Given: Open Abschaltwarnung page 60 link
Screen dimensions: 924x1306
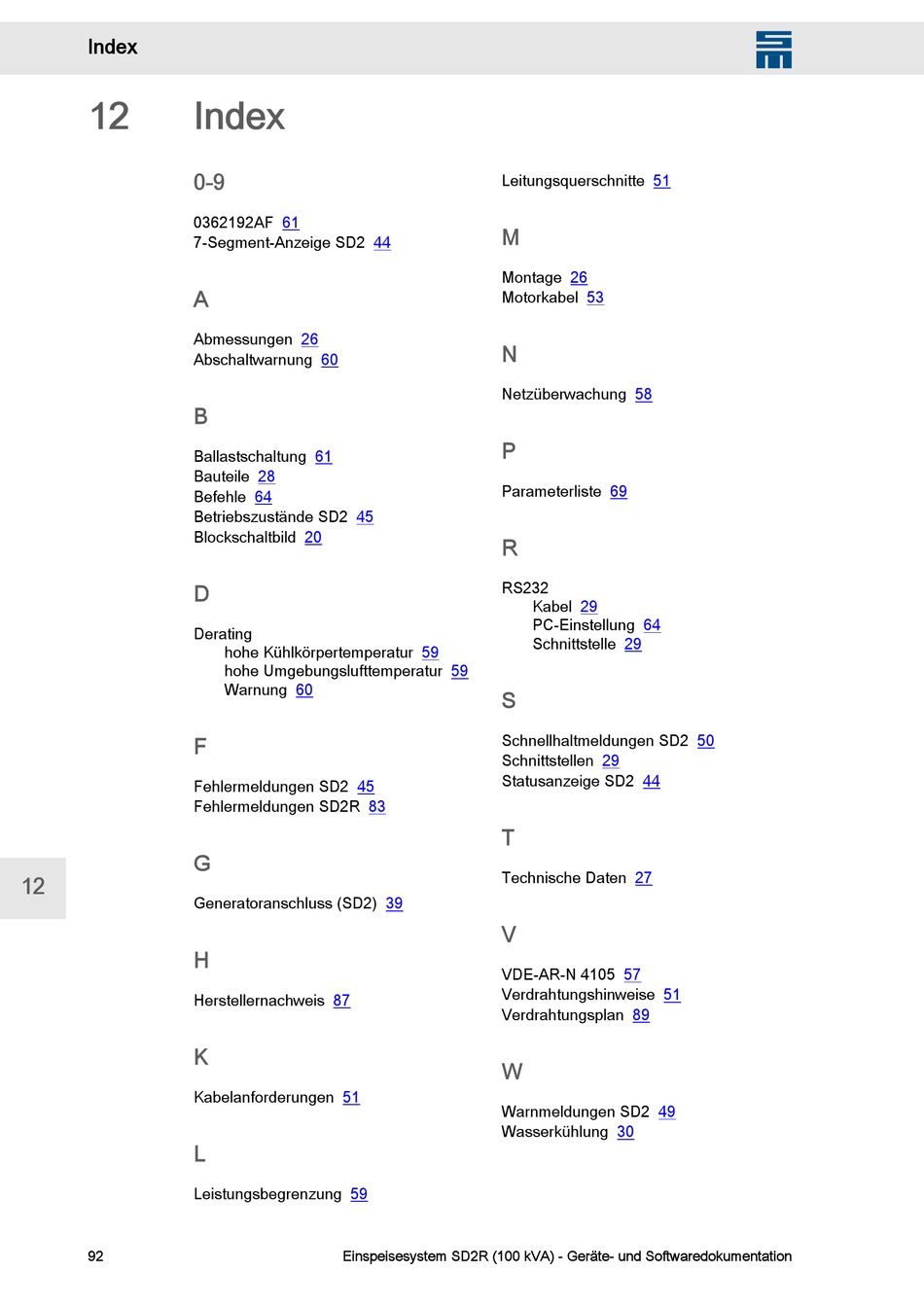Looking at the screenshot, I should (330, 360).
